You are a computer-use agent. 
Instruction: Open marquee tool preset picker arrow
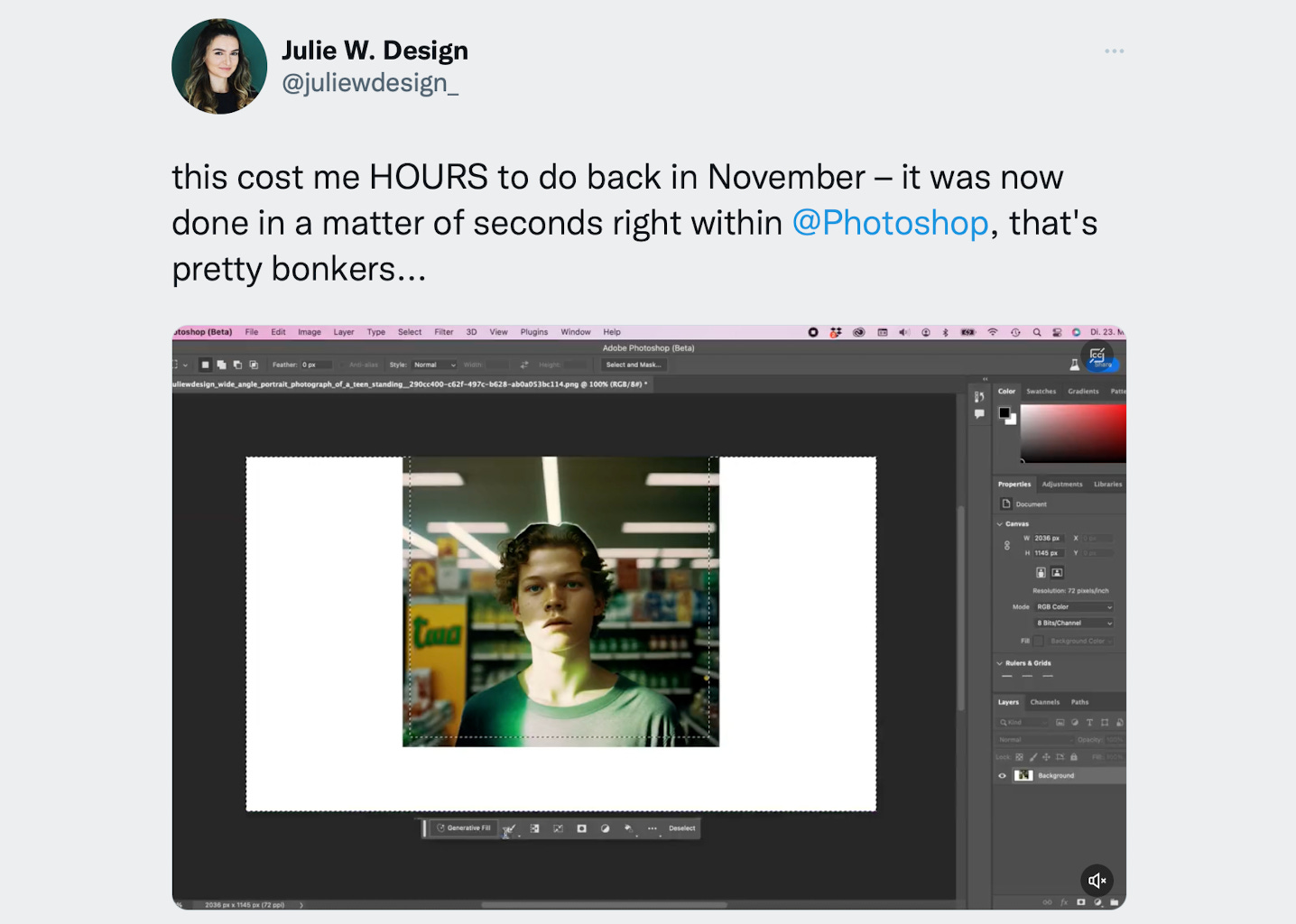pos(185,365)
